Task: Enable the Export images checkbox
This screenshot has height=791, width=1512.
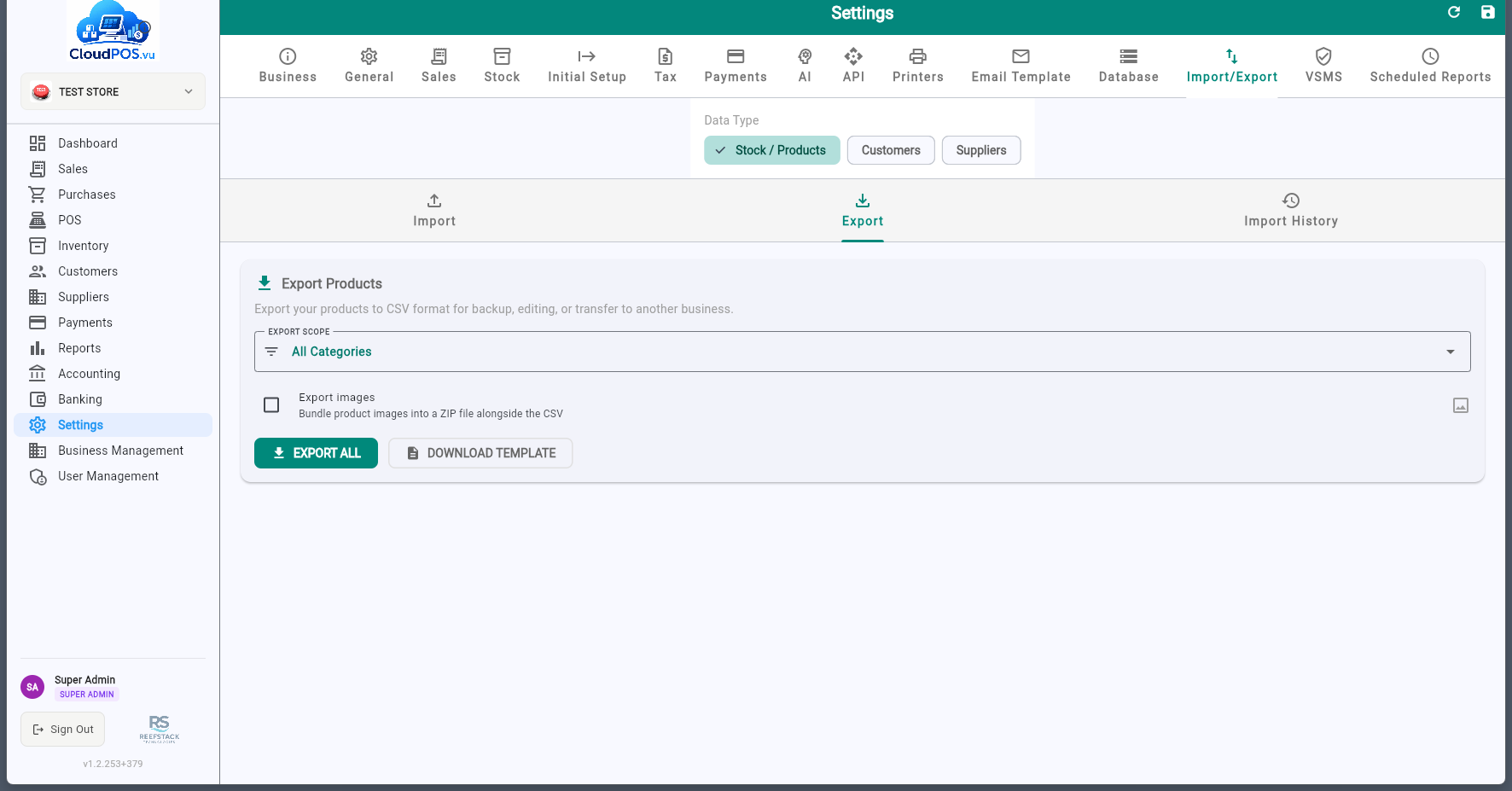Action: (x=271, y=404)
